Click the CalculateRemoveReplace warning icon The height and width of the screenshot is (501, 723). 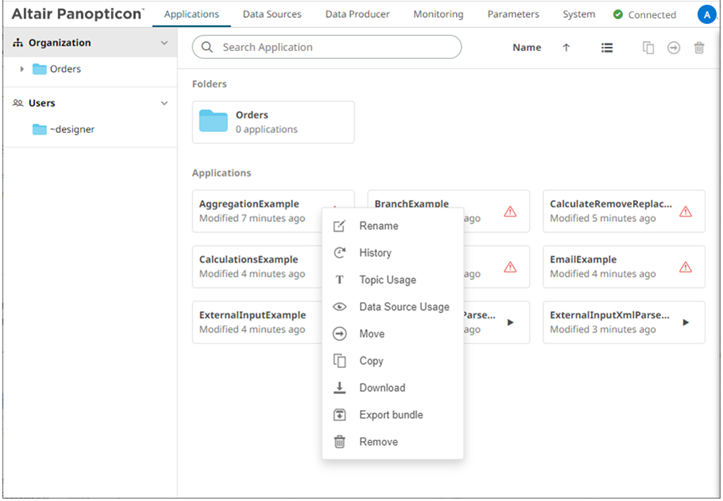click(685, 211)
